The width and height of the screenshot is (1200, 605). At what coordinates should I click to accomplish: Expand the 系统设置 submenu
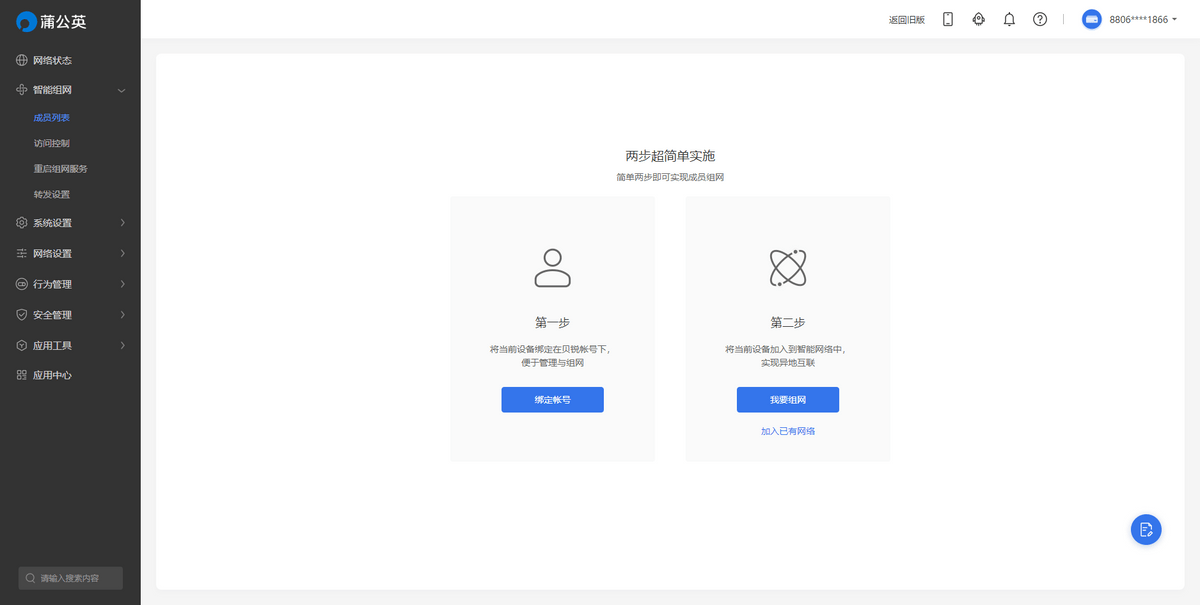point(70,223)
